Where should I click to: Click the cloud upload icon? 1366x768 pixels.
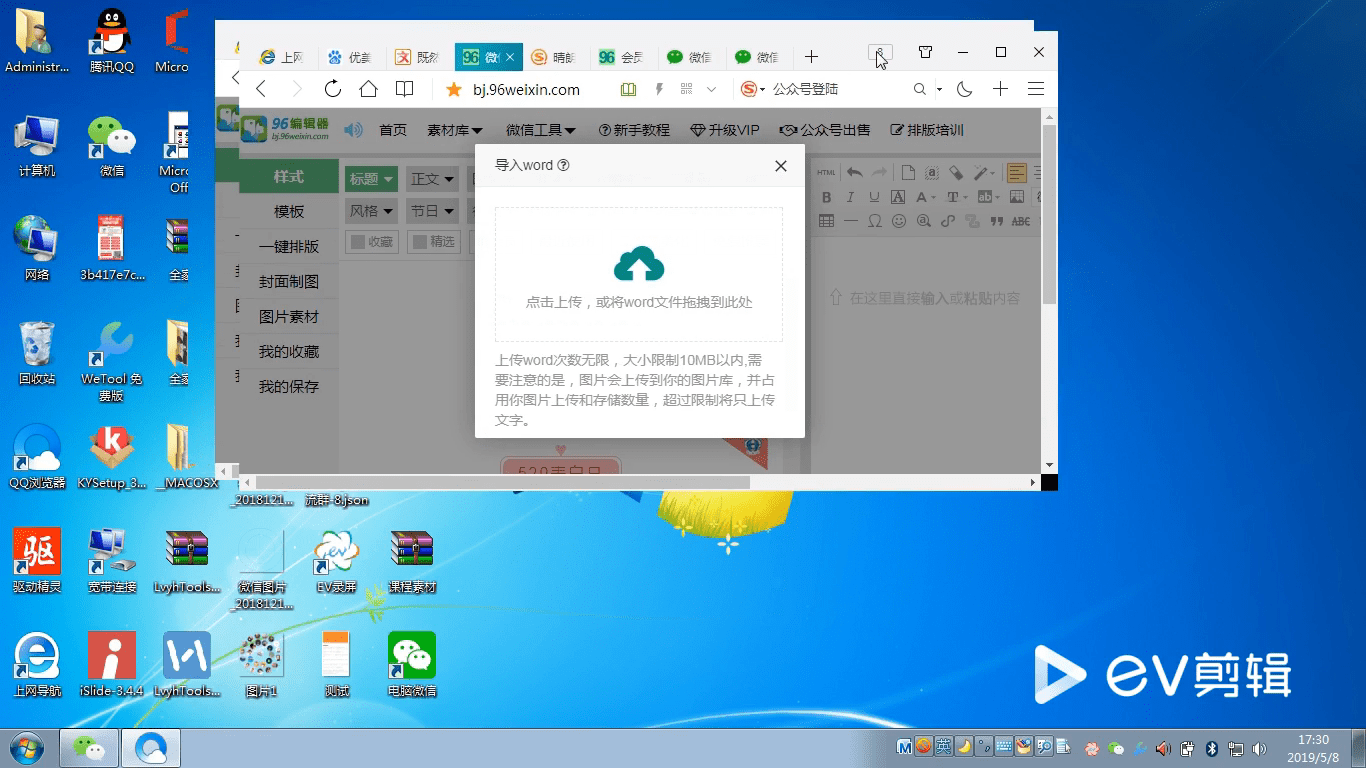pyautogui.click(x=639, y=264)
